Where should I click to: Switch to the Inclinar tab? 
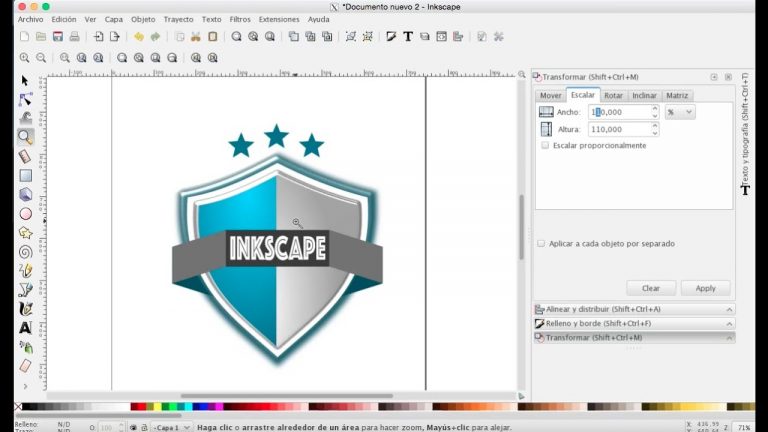coord(644,96)
